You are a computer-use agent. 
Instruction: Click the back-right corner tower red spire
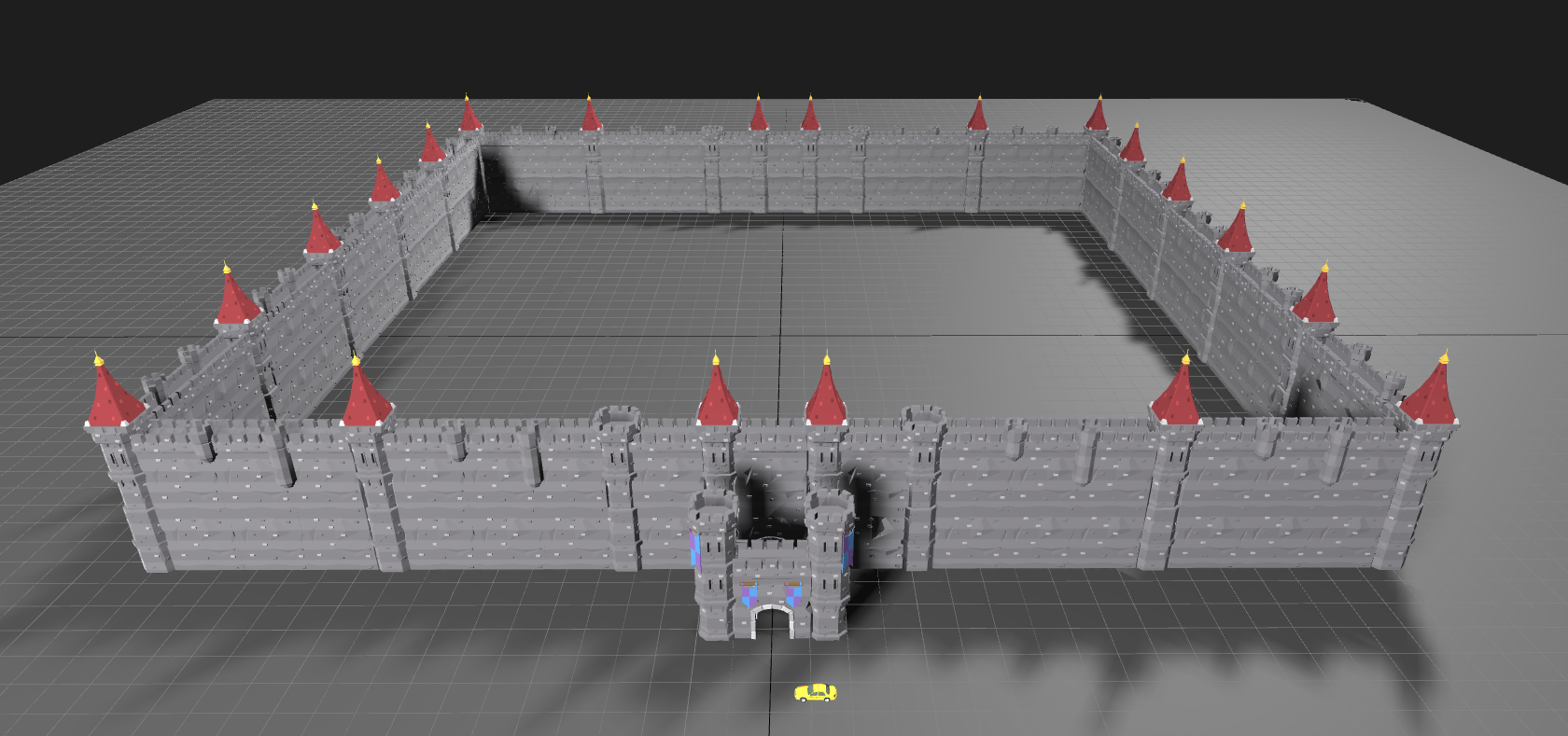[x=1097, y=116]
